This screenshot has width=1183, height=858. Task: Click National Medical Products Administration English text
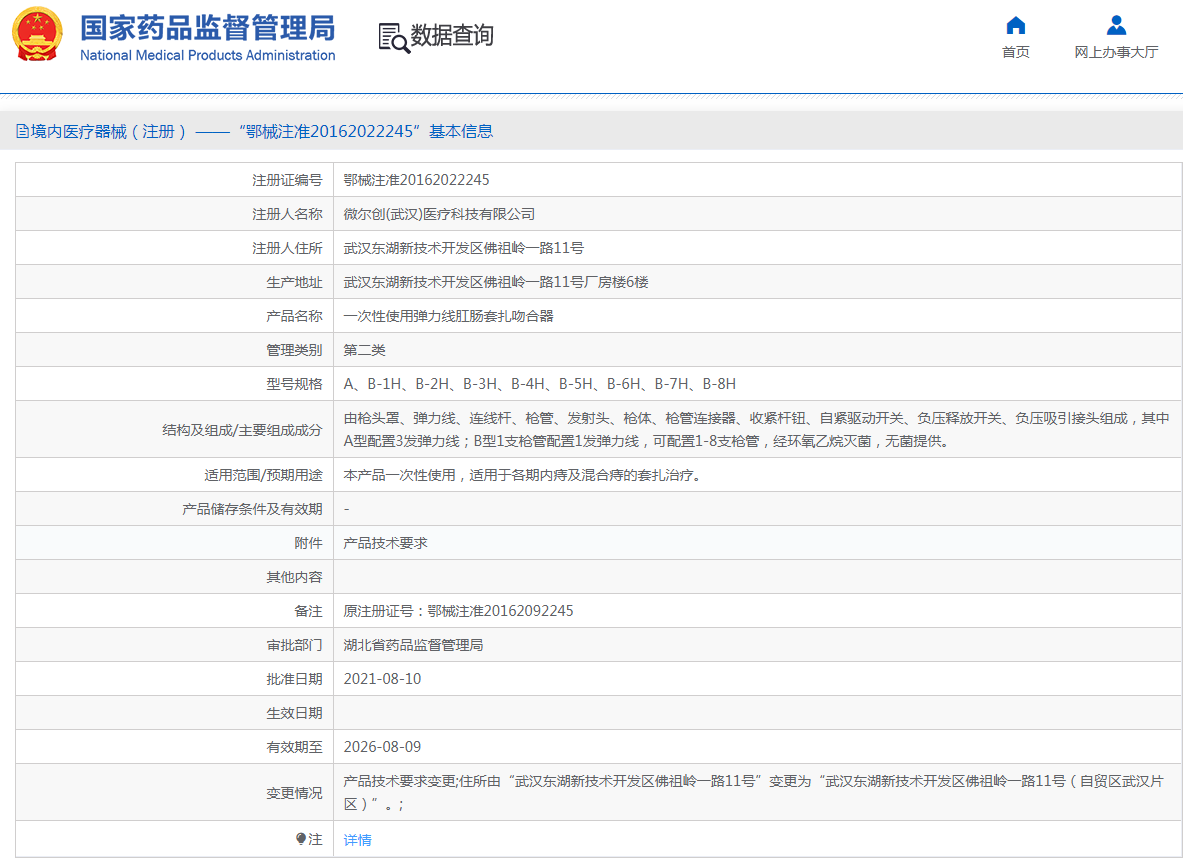[207, 56]
